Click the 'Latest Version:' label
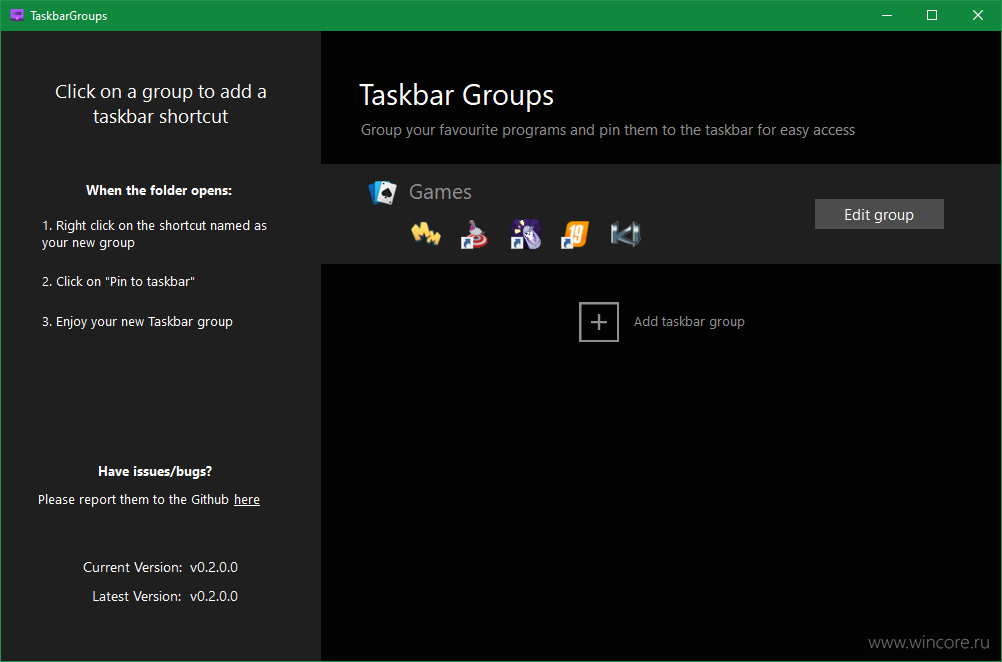1002x662 pixels. point(137,596)
